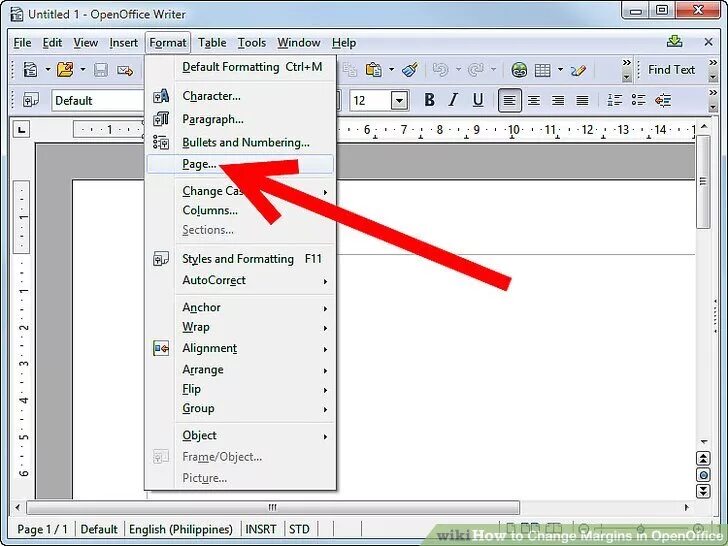The image size is (728, 546).
Task: Click the Document as E-mail icon
Action: click(x=125, y=70)
